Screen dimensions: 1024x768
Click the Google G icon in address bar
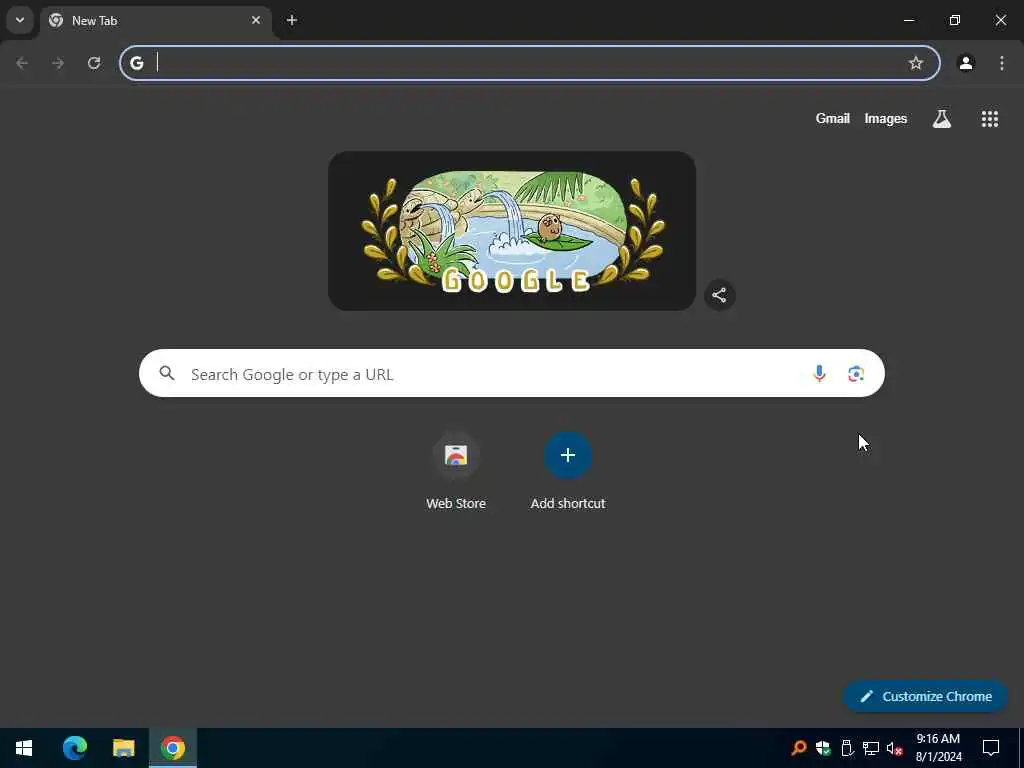point(136,63)
